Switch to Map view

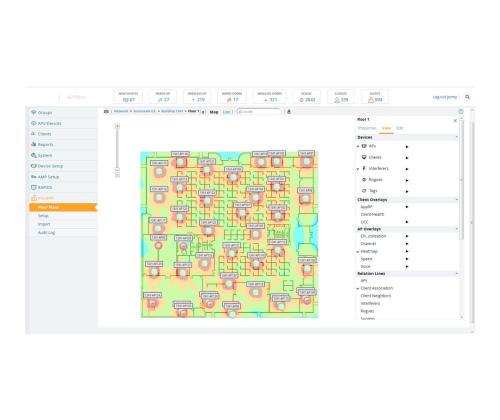tap(214, 112)
